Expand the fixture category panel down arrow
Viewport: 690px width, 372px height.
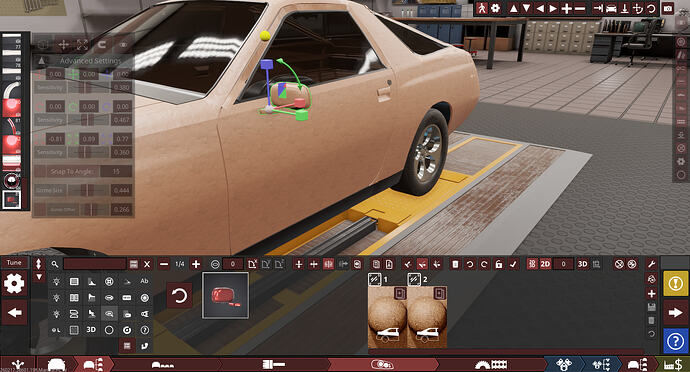(x=39, y=277)
